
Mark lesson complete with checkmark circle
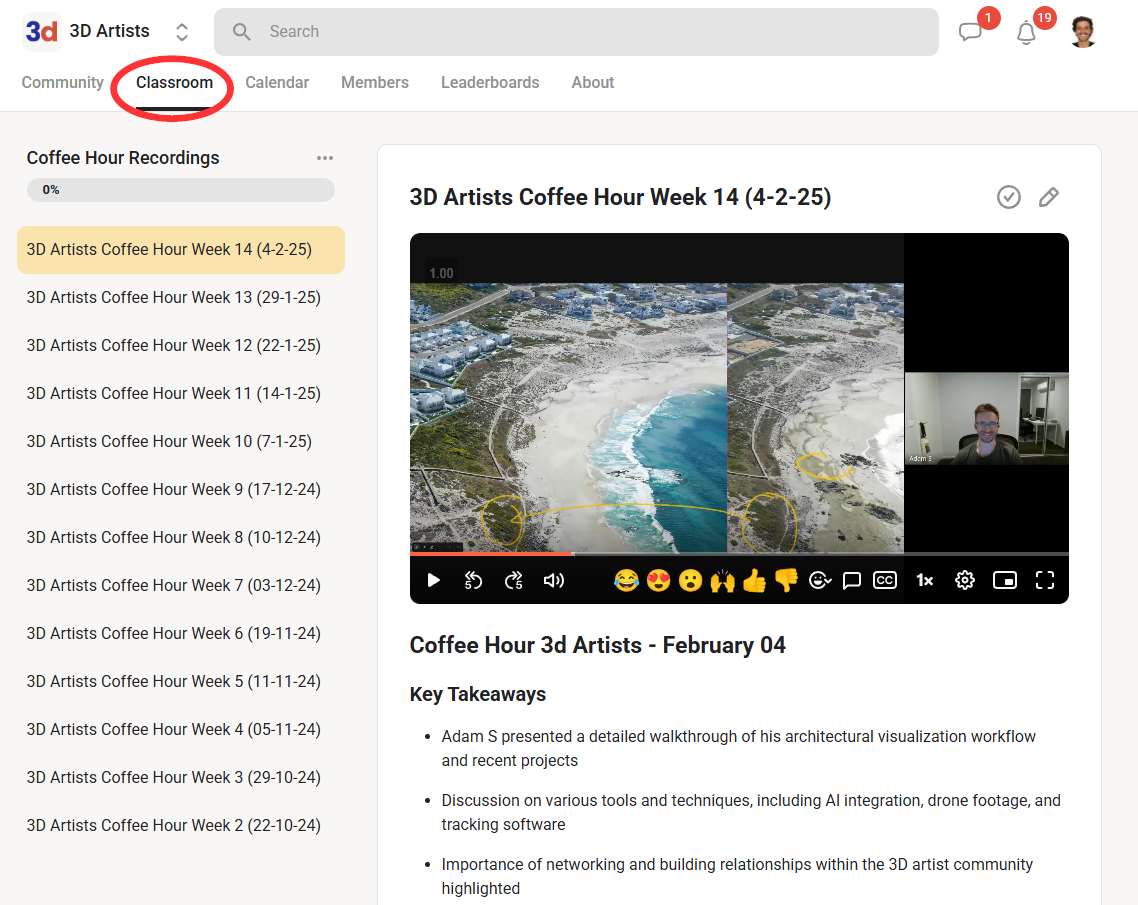pyautogui.click(x=1009, y=197)
